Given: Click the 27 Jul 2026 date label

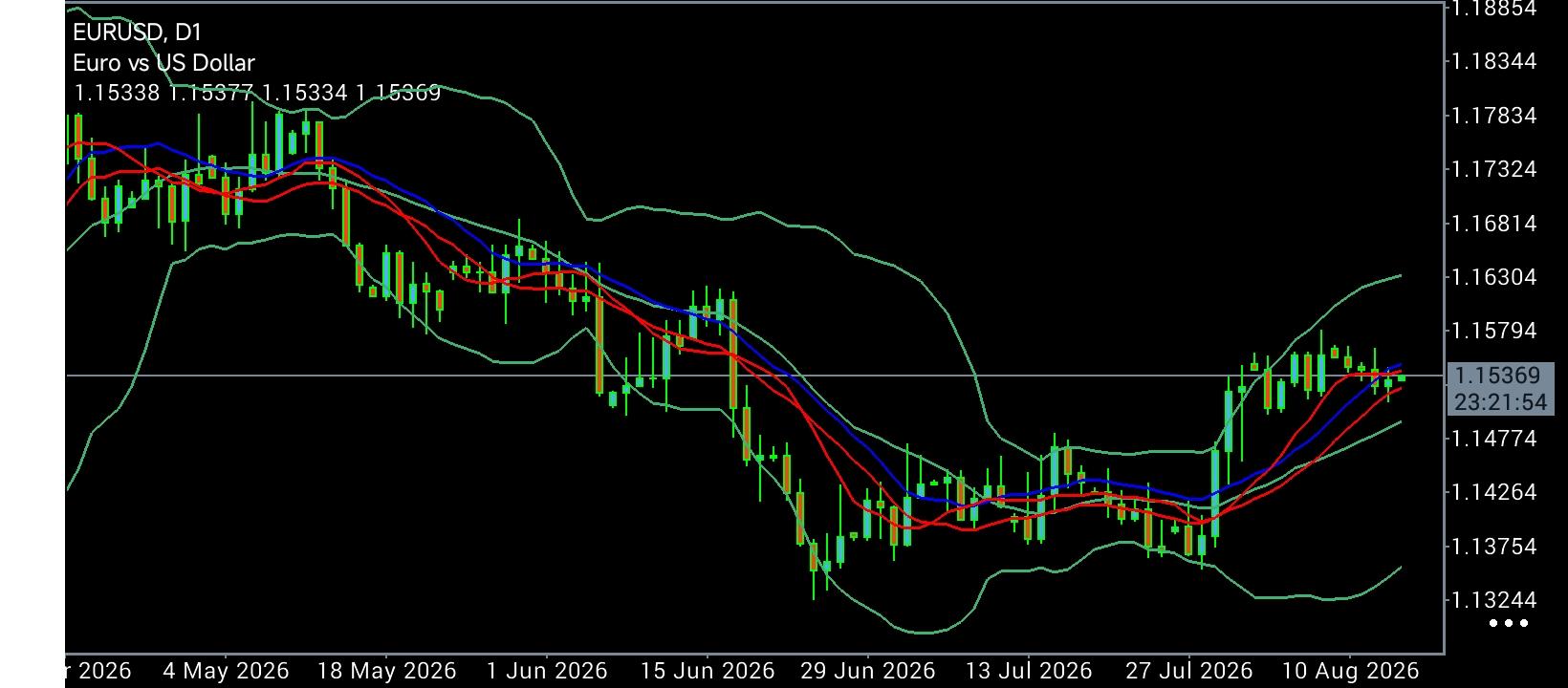Looking at the screenshot, I should point(1188,671).
